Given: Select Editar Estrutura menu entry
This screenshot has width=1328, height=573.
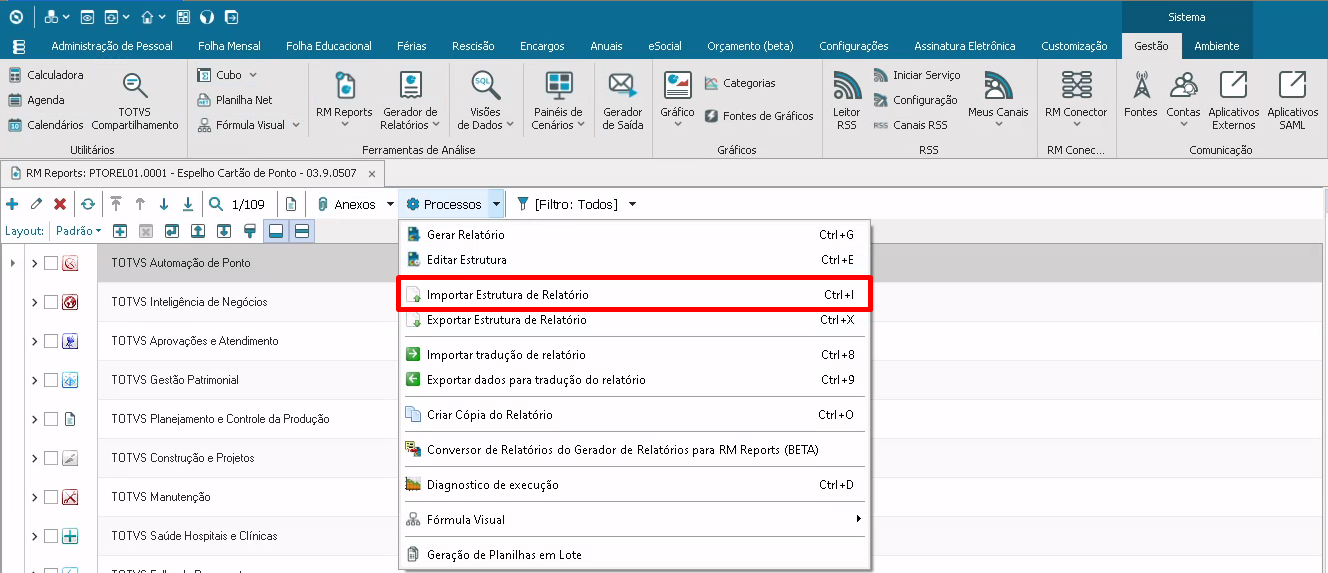Looking at the screenshot, I should 635,260.
